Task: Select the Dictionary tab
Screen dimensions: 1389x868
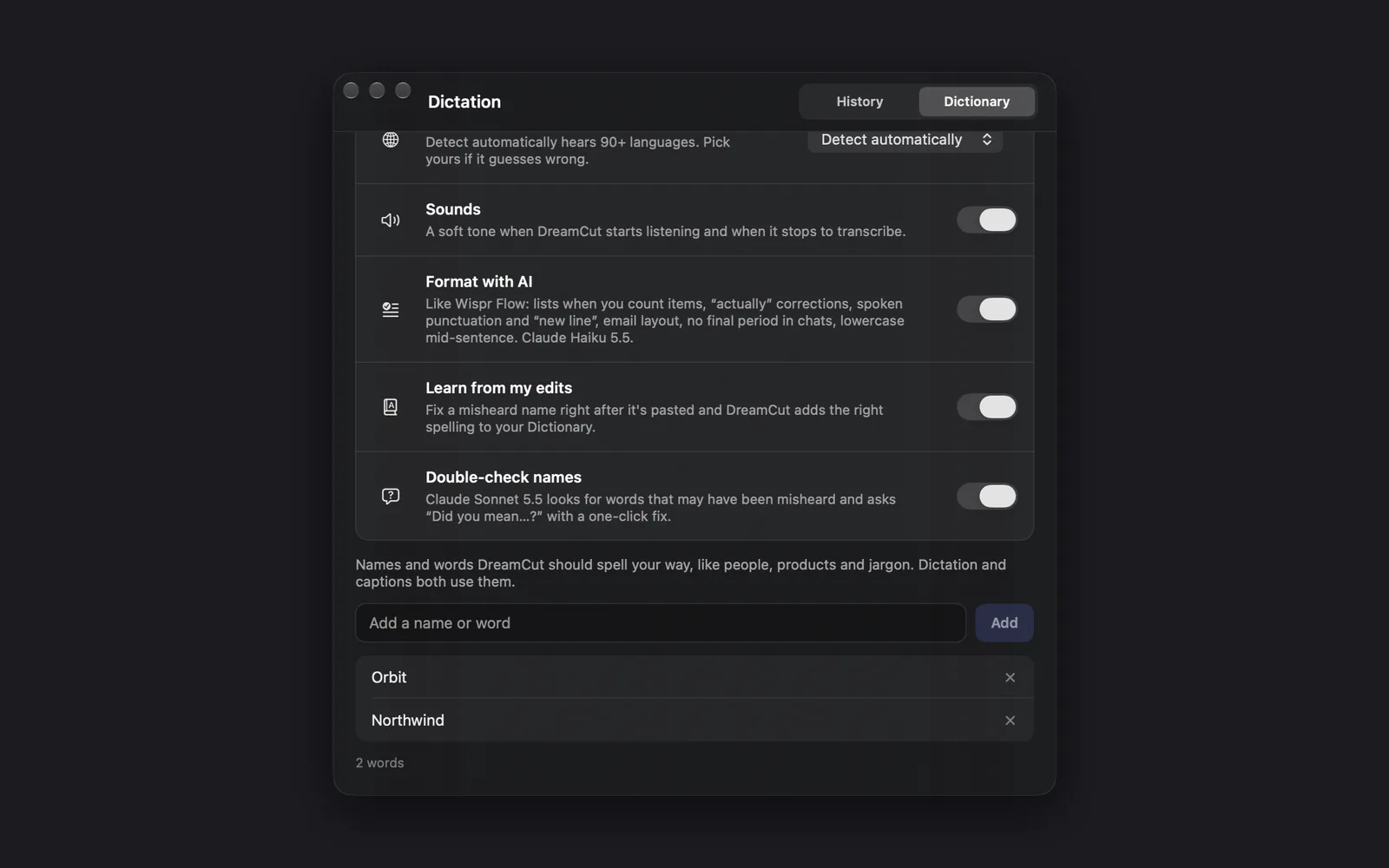Action: pos(977,102)
